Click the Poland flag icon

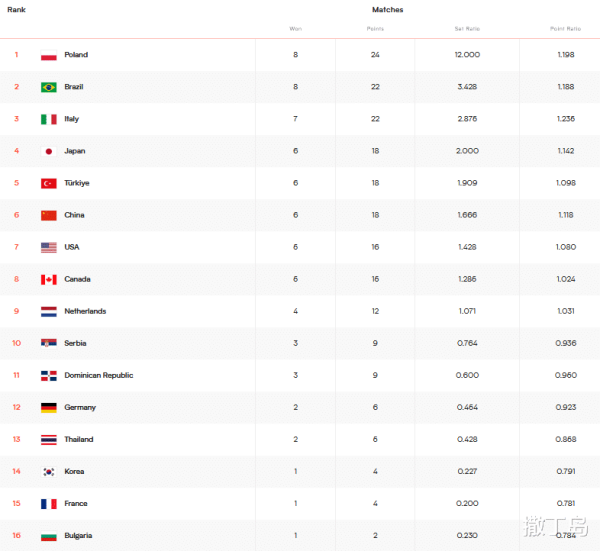[x=49, y=55]
